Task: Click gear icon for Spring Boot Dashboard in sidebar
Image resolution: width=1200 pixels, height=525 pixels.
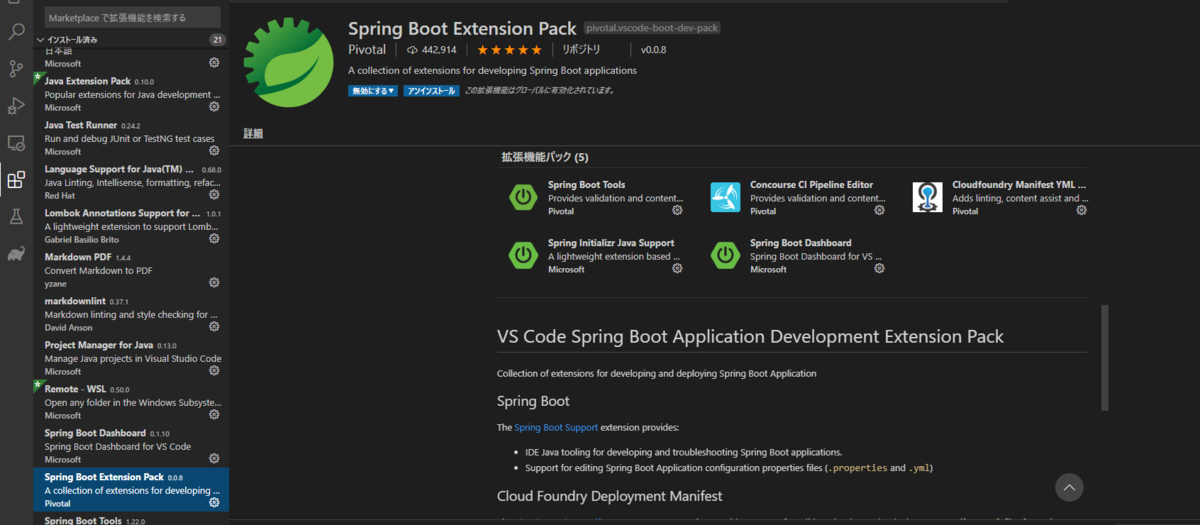Action: 214,459
